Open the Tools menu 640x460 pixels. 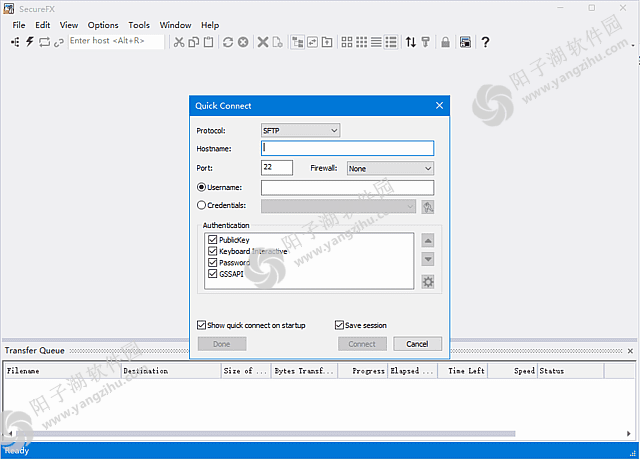click(139, 25)
